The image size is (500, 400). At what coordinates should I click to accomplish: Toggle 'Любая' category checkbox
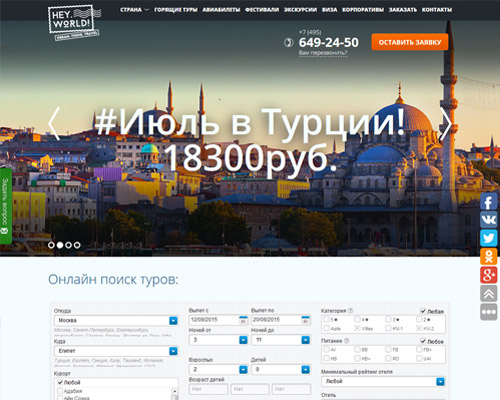pos(423,311)
